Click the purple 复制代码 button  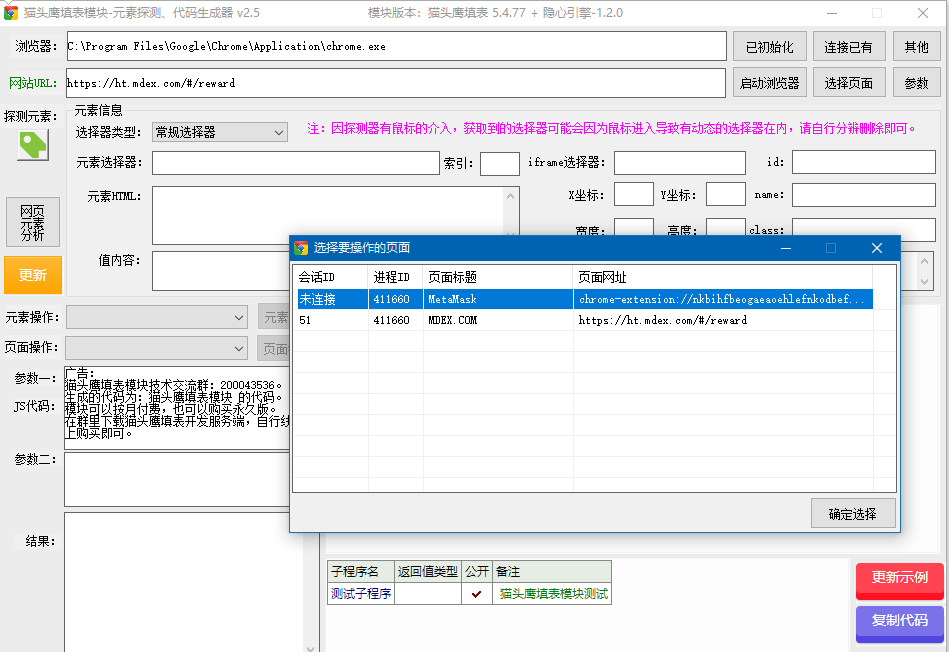(899, 623)
